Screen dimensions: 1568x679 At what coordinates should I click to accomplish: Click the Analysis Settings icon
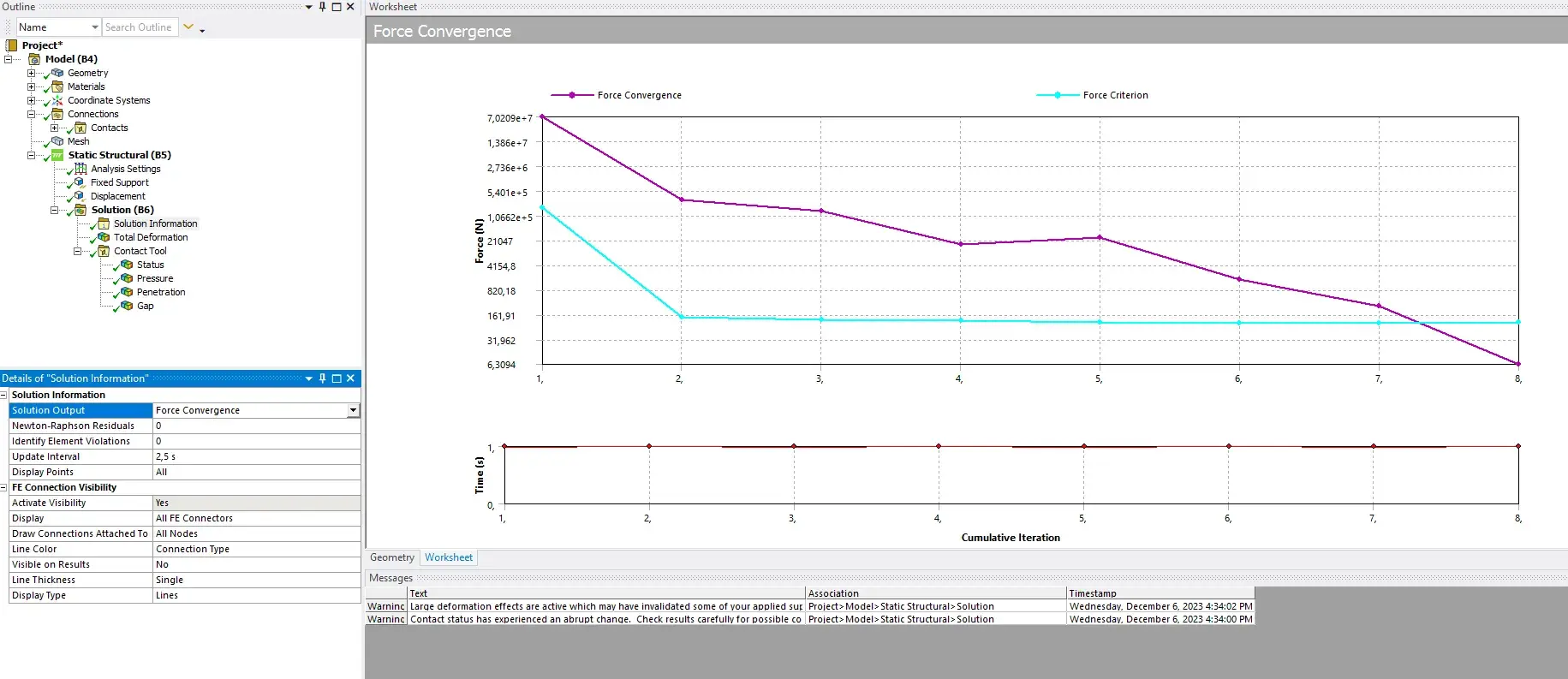80,169
